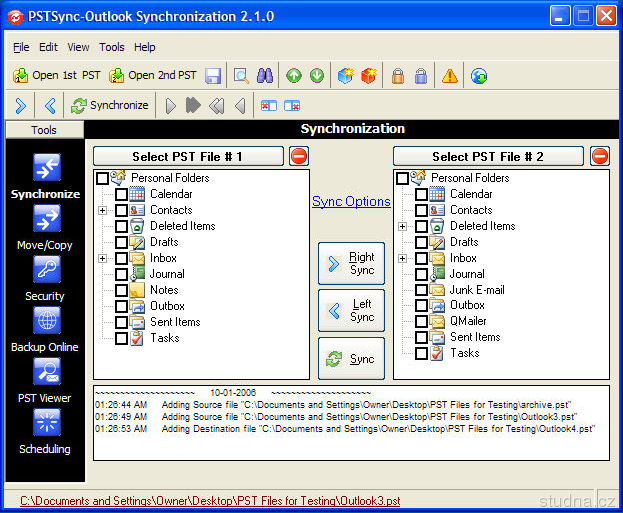This screenshot has height=513, width=623.
Task: Remove PST File #1 with red icon
Action: click(299, 156)
